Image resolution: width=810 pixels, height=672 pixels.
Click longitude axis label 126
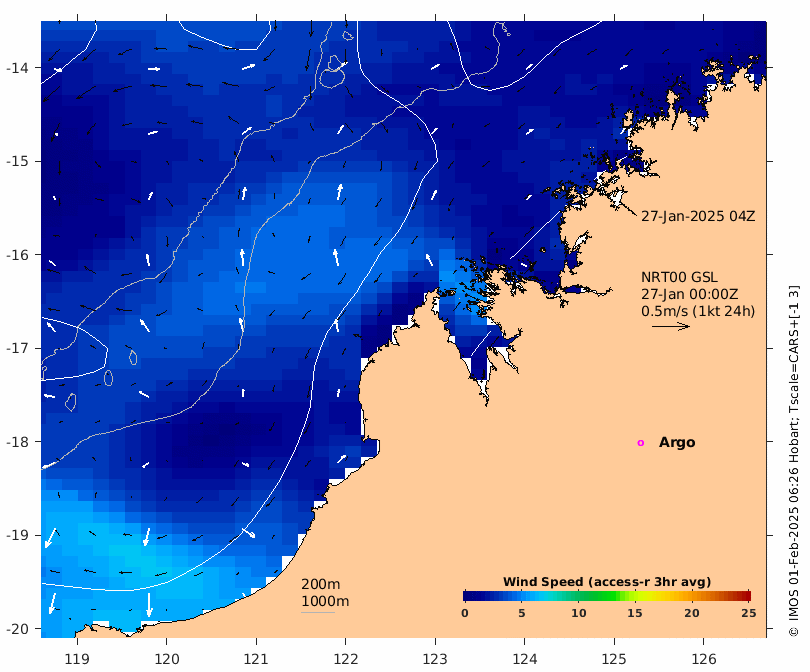coord(704,659)
